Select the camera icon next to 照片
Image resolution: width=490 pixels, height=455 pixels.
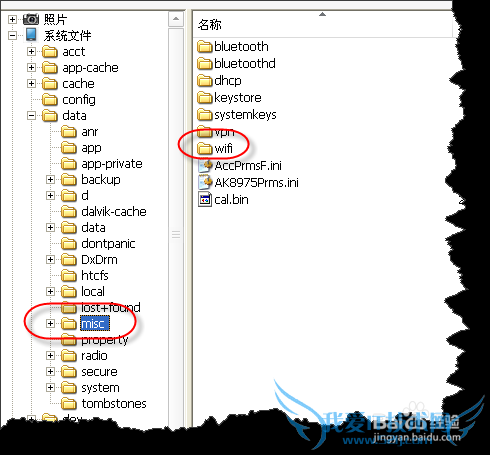pos(31,19)
